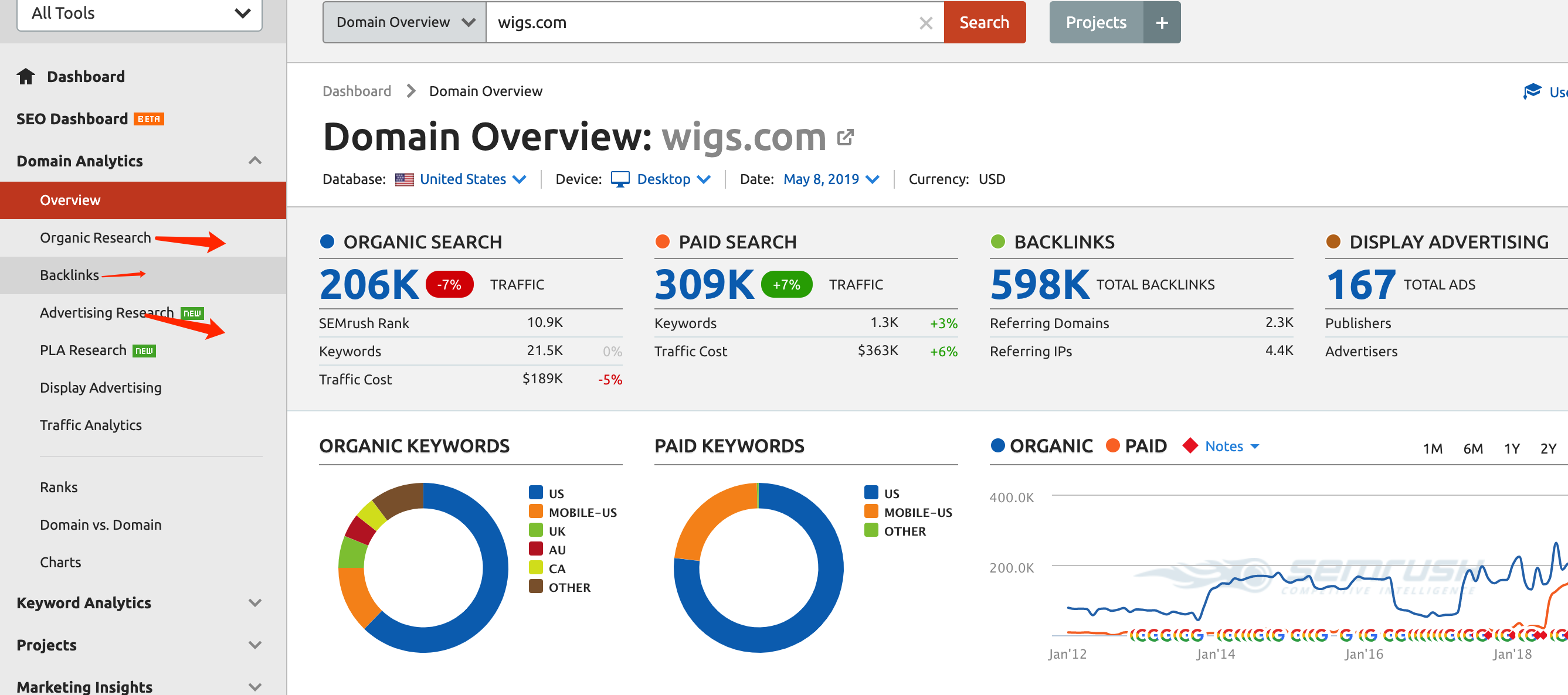Open Organic Research in sidebar

coord(95,238)
